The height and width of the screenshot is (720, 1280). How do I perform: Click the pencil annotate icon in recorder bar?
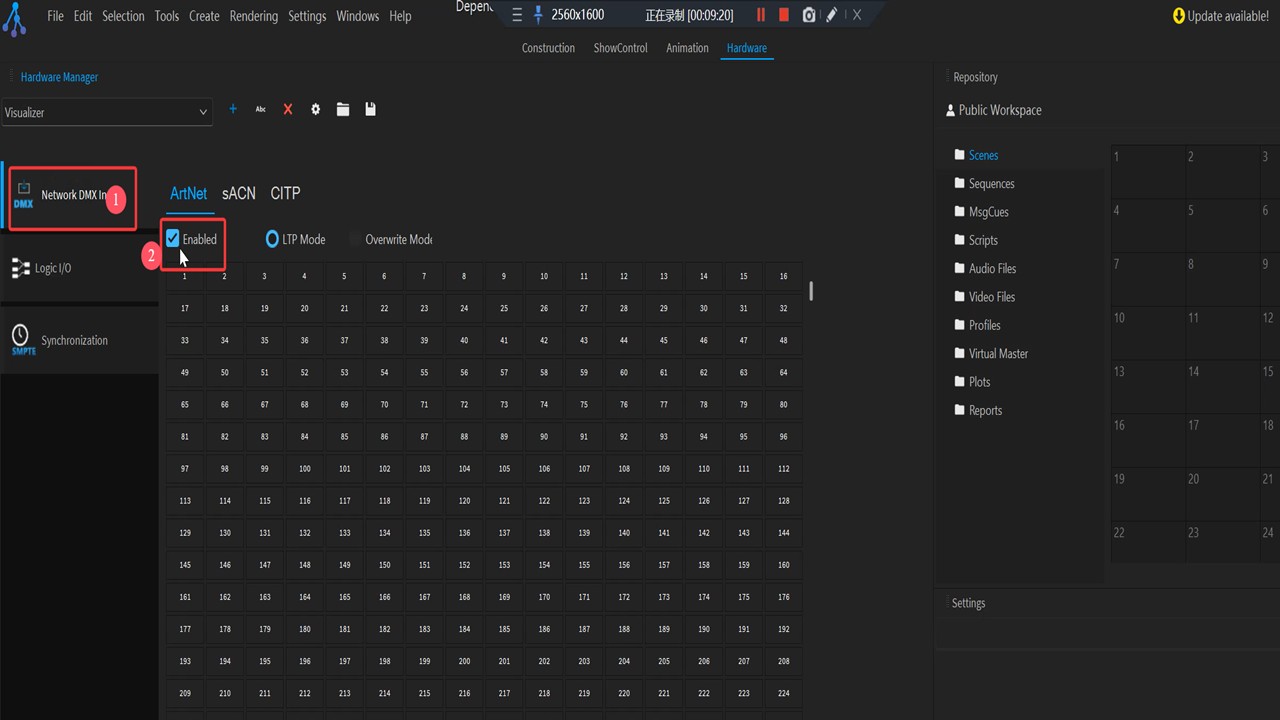coord(831,15)
